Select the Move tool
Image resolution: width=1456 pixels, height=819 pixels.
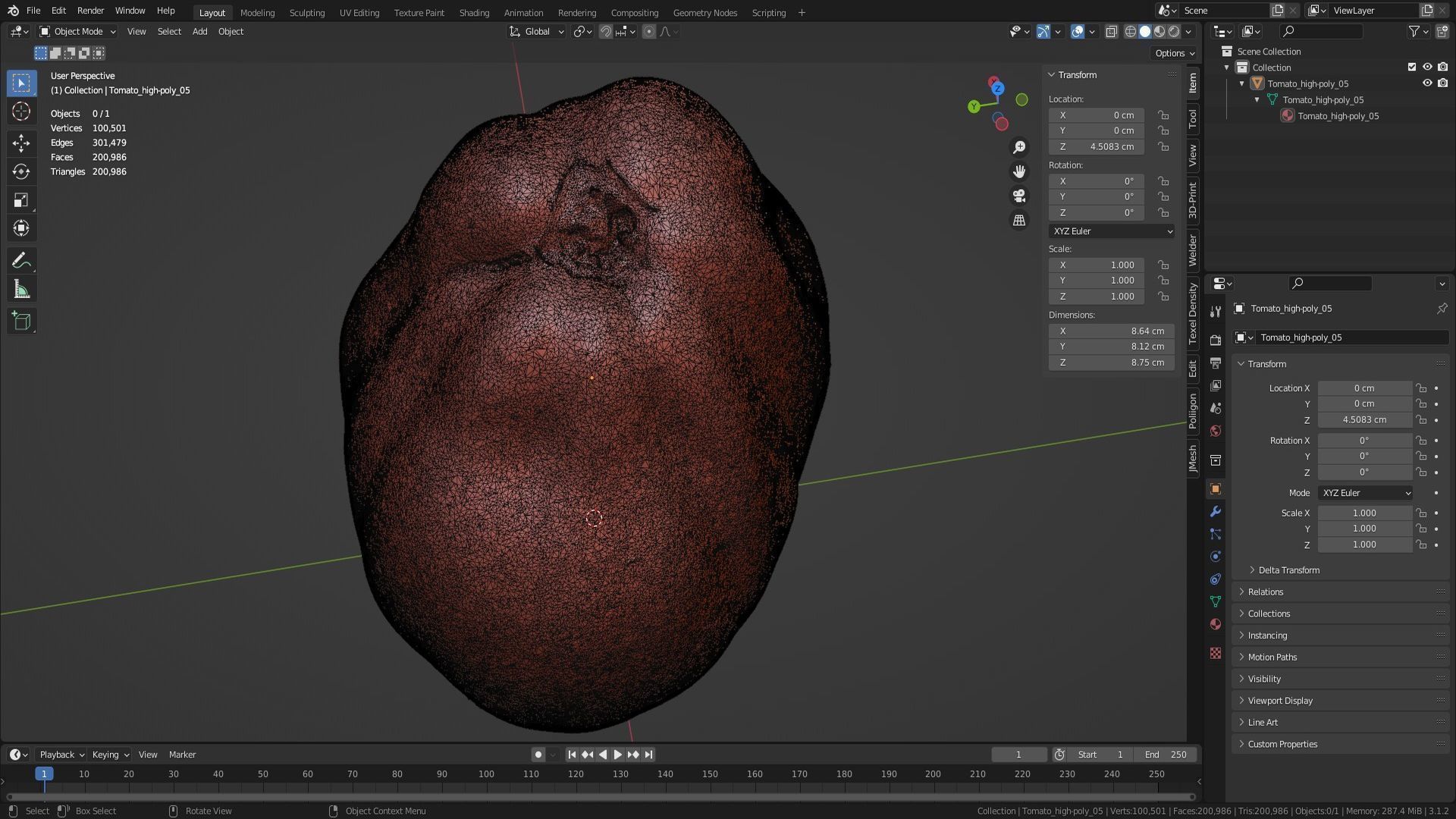click(21, 143)
